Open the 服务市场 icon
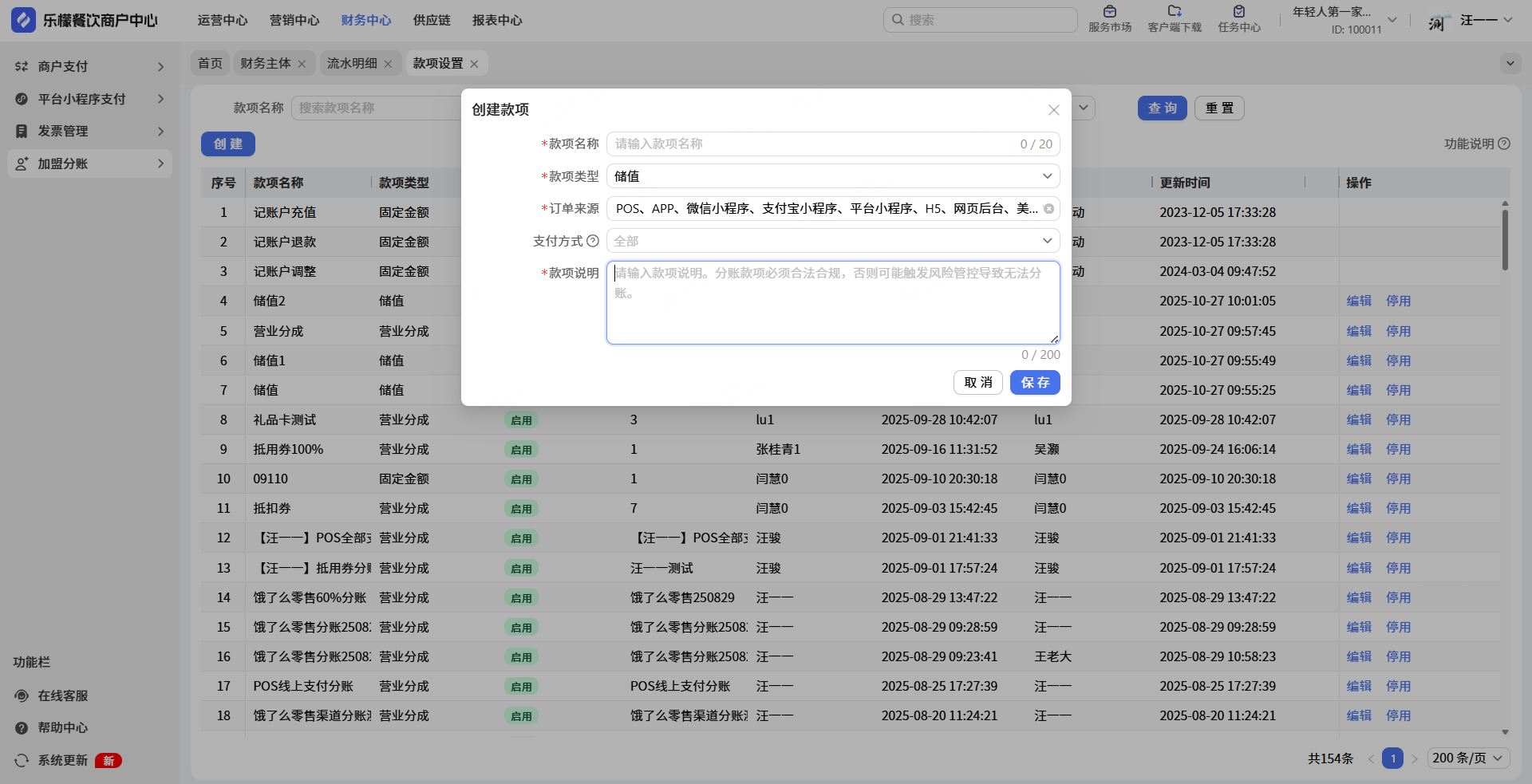Screen dimensions: 1532x784 [x=1110, y=11]
